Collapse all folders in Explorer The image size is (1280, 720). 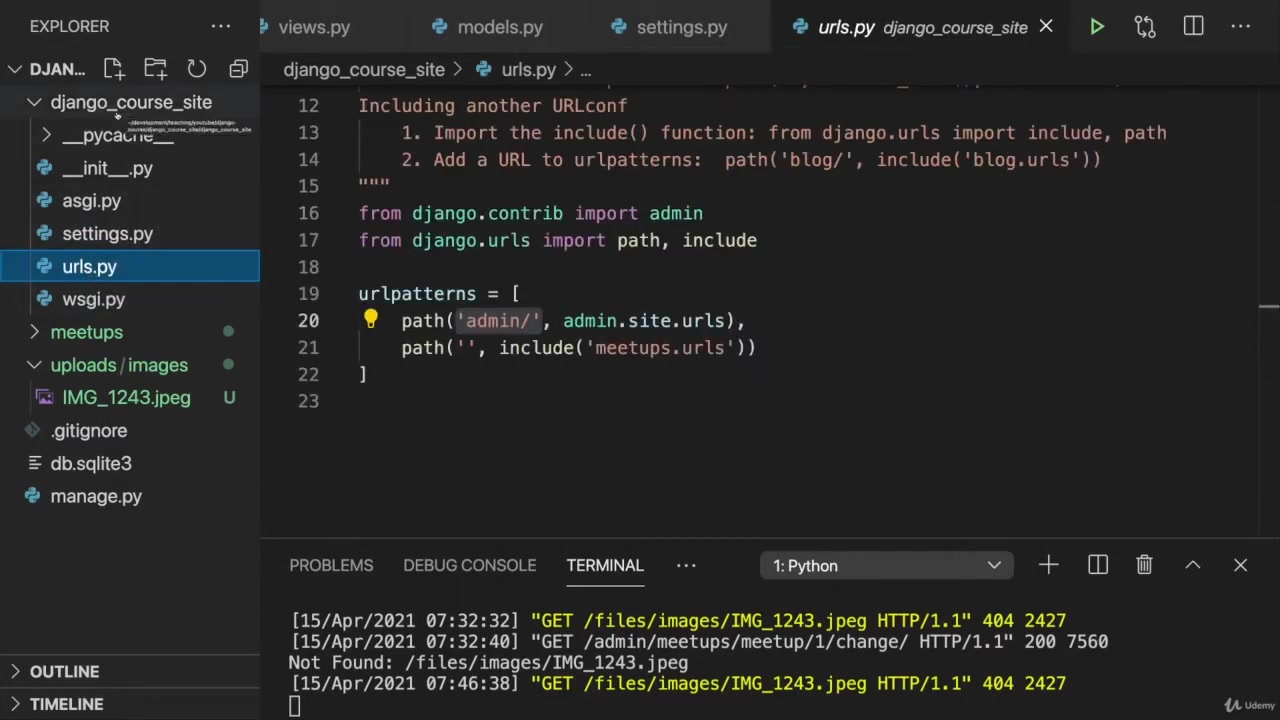click(238, 69)
